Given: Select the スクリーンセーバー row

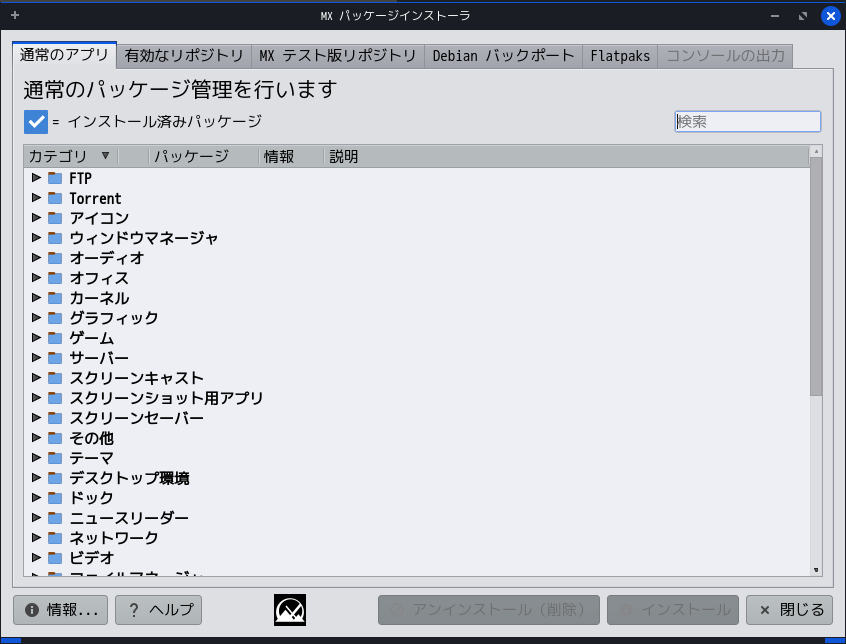Looking at the screenshot, I should [417, 417].
